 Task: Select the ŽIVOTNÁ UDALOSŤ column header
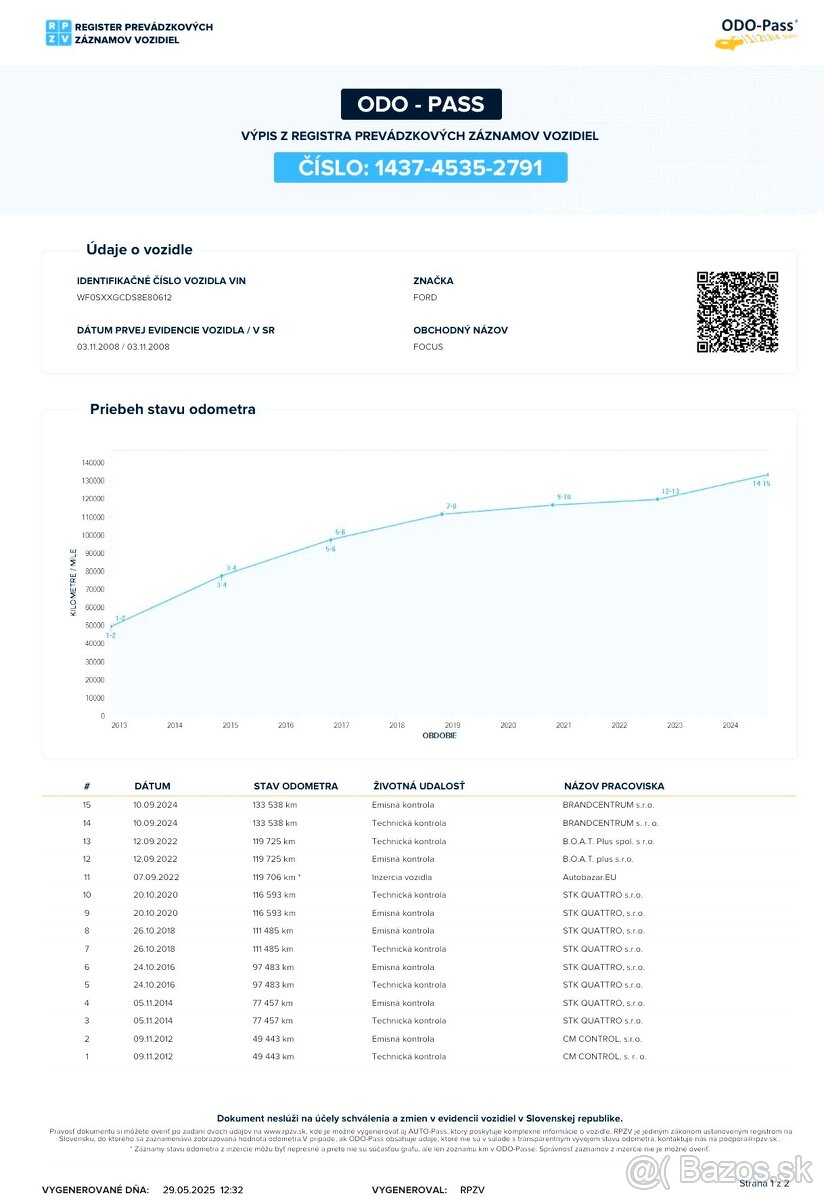tap(418, 786)
